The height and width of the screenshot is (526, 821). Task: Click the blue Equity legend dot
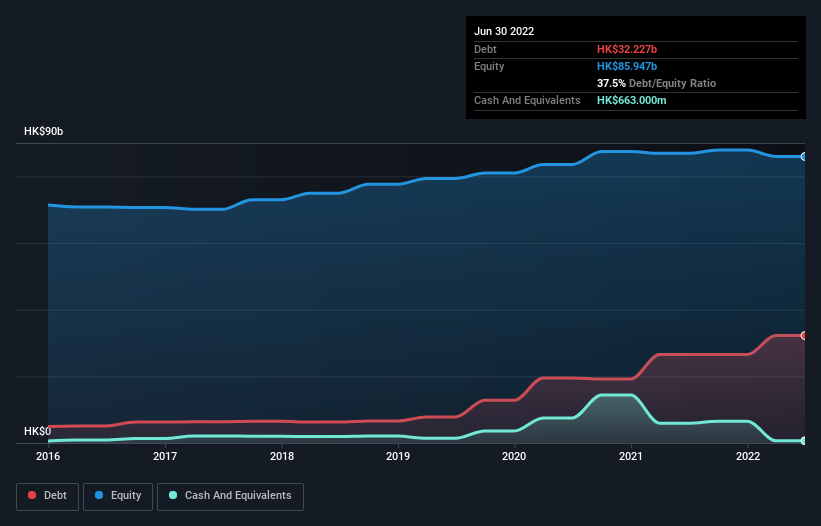pyautogui.click(x=99, y=495)
